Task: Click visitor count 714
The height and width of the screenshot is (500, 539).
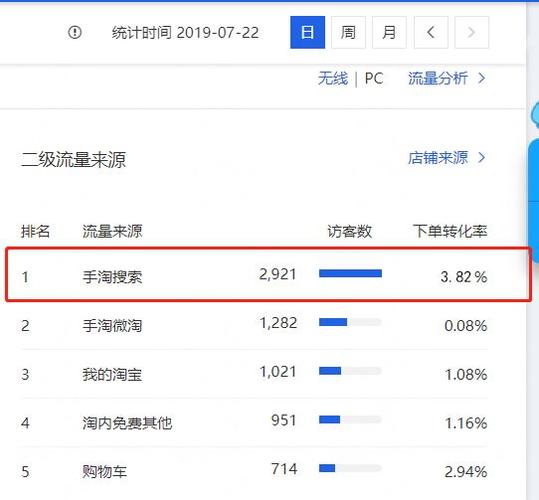Action: coord(284,469)
